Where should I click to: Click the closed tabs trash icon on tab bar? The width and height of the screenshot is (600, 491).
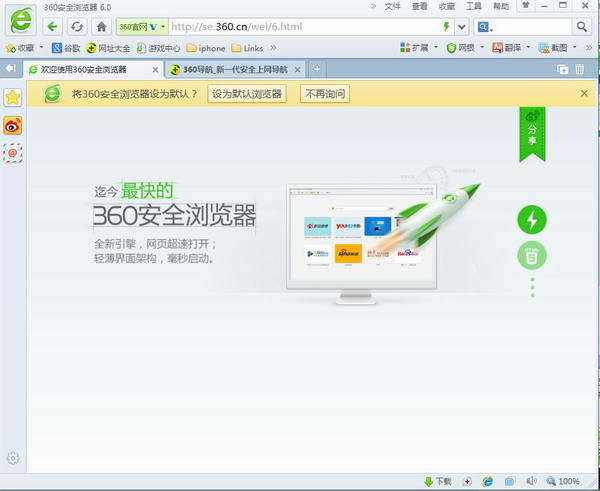(580, 69)
